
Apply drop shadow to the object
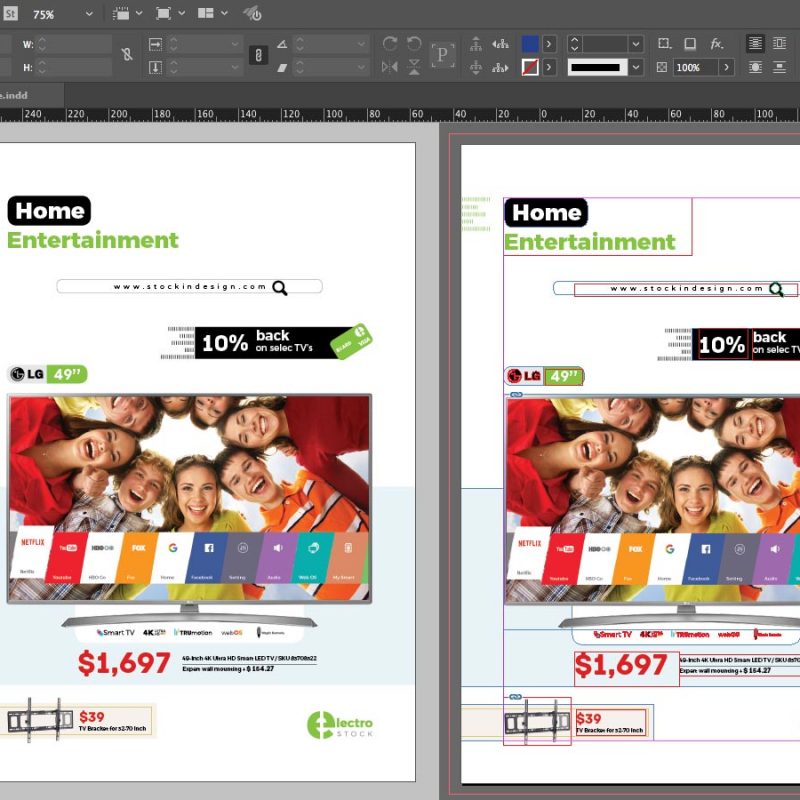(690, 44)
